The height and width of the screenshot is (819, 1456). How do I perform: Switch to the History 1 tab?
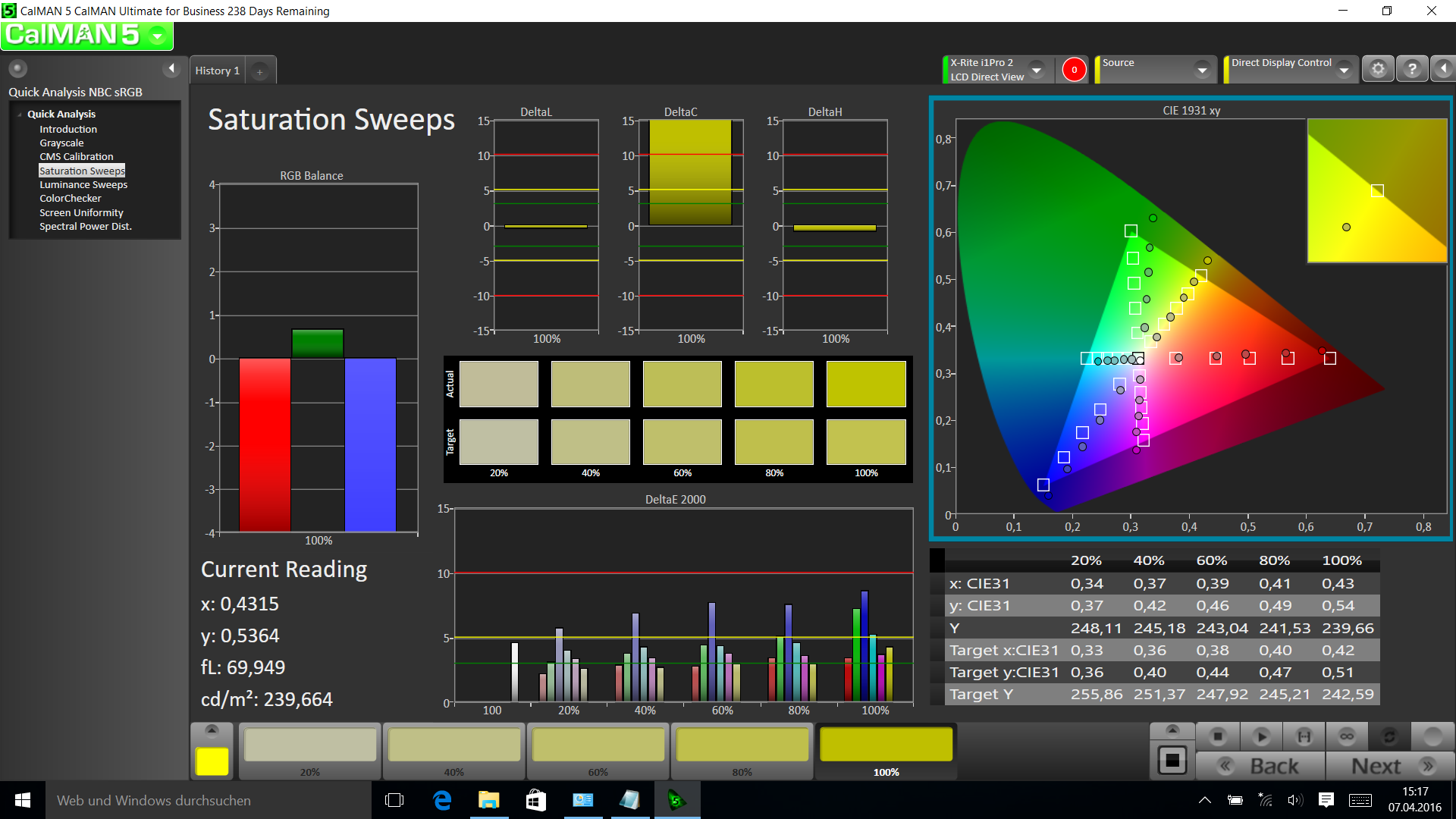pyautogui.click(x=217, y=71)
